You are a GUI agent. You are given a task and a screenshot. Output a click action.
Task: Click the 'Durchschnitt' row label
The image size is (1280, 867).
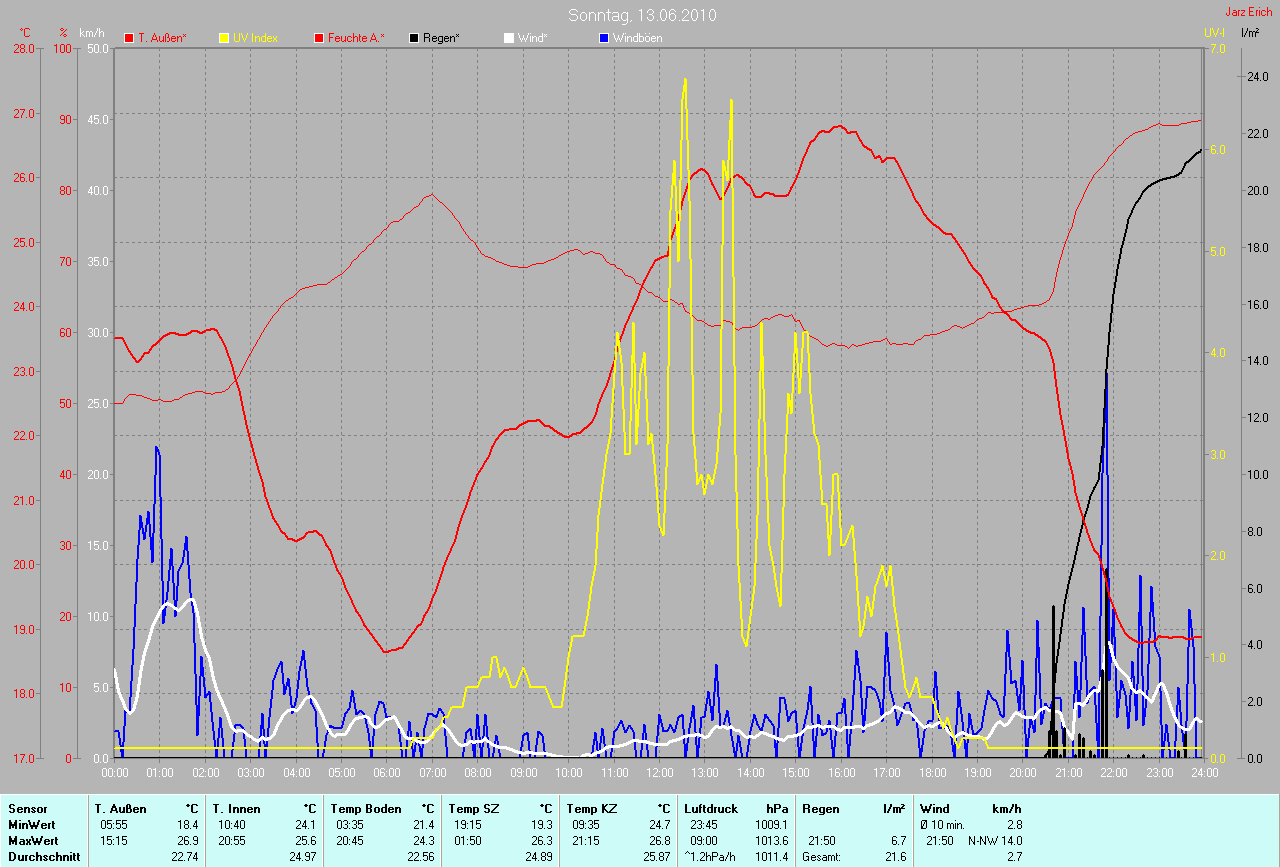point(44,857)
